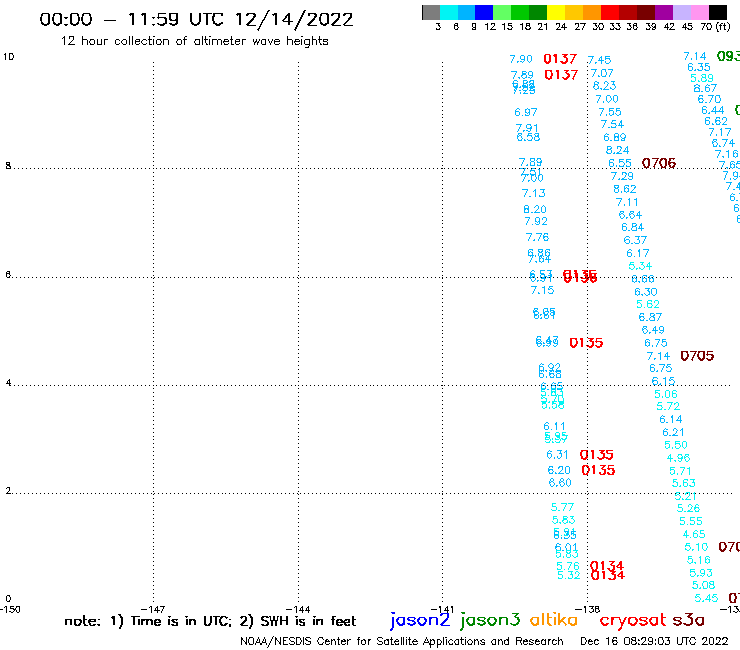Select the pink legend swatch
Screen dimensions: 740x650
699,12
